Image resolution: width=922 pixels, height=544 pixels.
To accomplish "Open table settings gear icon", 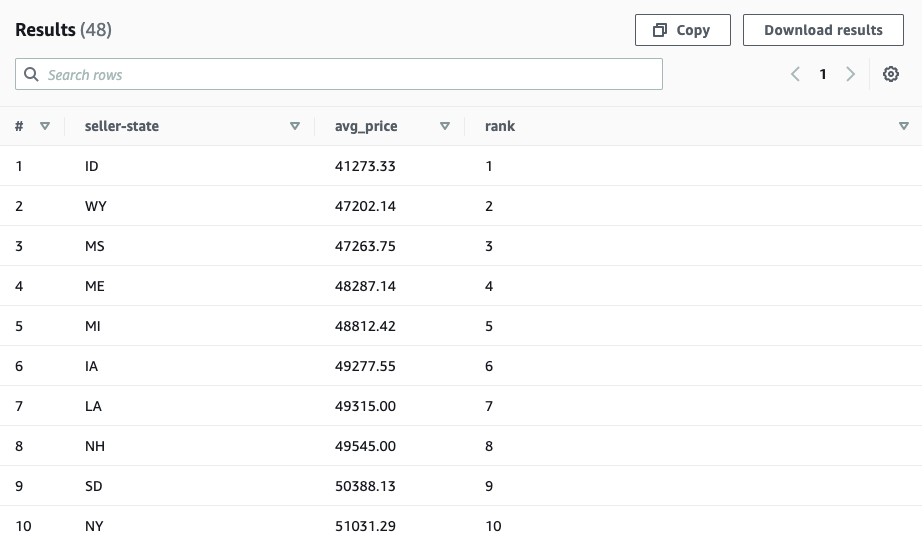I will click(891, 74).
